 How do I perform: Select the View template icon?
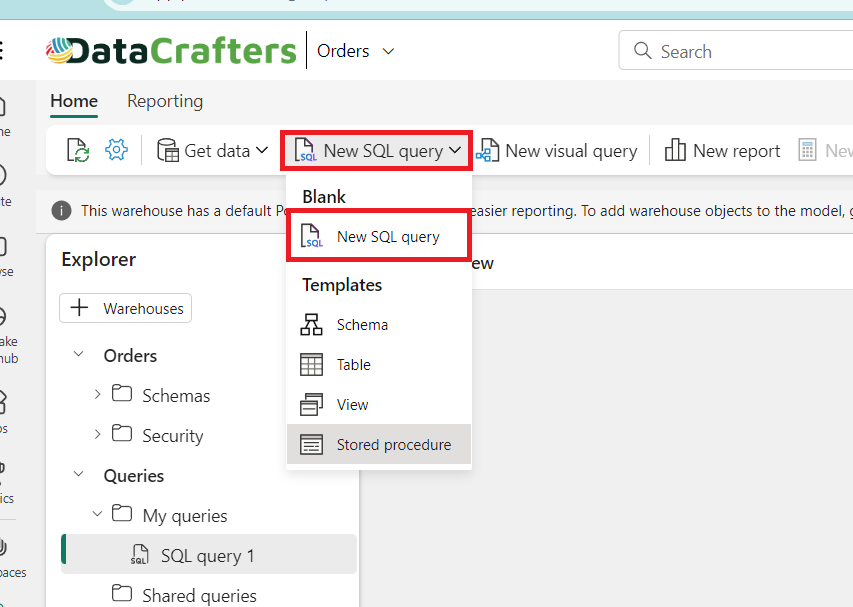312,405
